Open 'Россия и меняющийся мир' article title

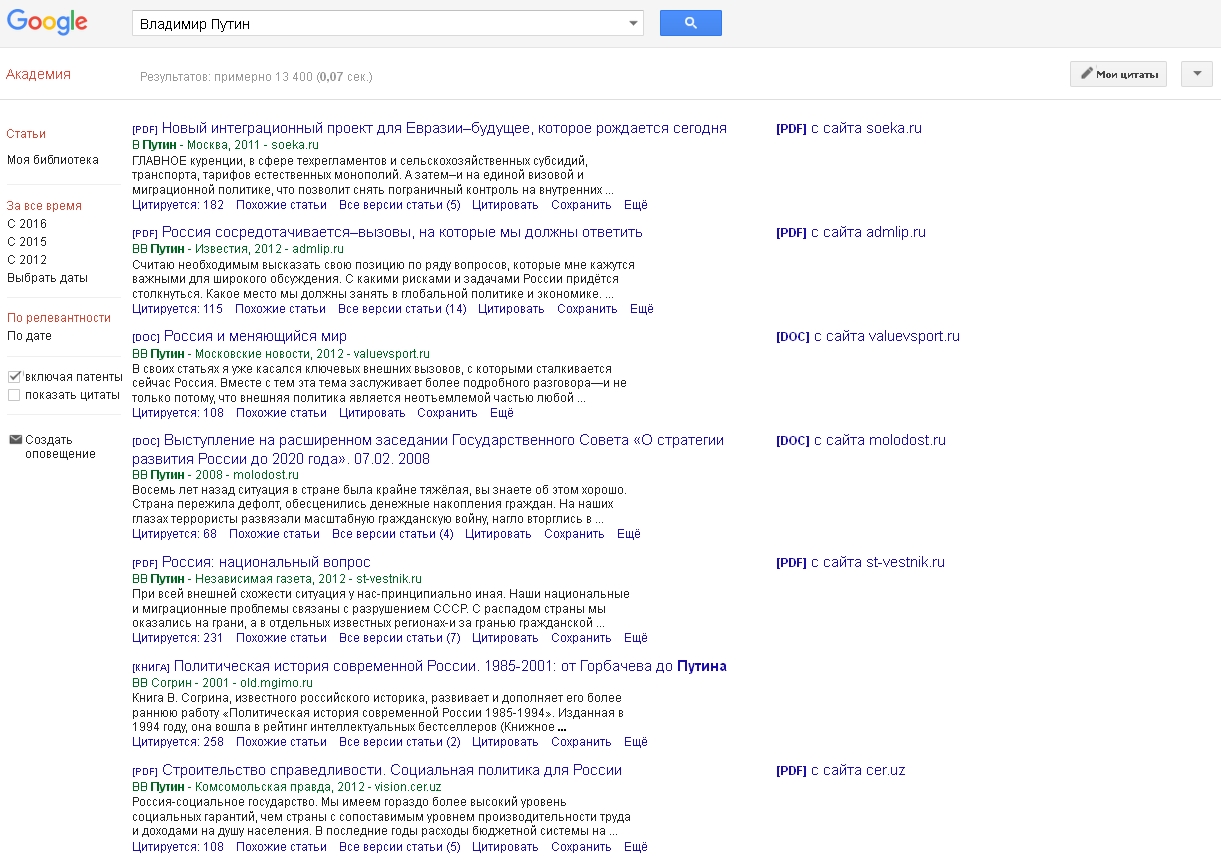click(x=255, y=336)
